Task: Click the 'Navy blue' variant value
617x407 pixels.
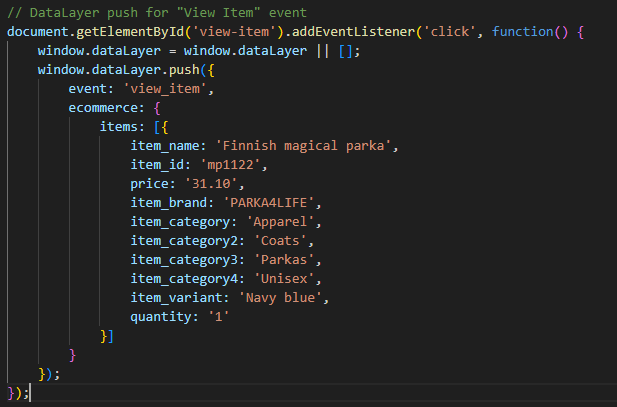Action: (x=281, y=298)
